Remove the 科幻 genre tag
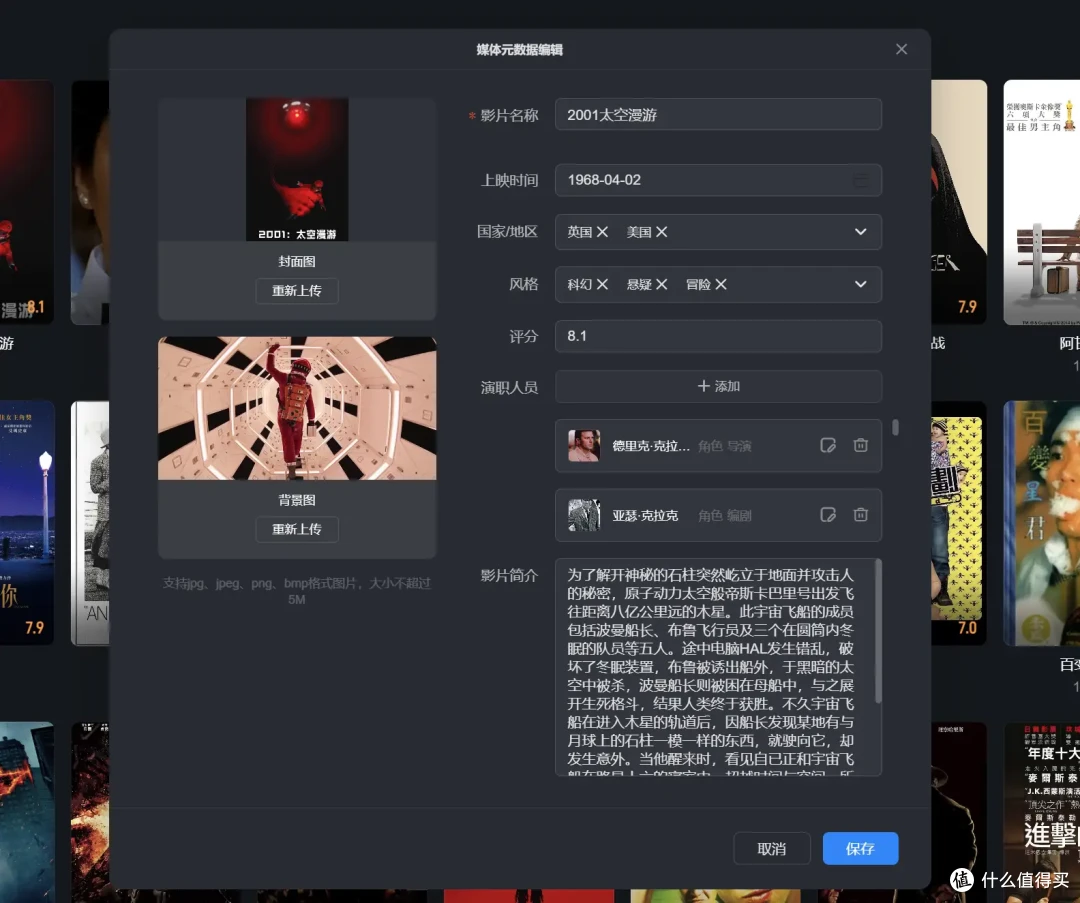 pos(602,284)
